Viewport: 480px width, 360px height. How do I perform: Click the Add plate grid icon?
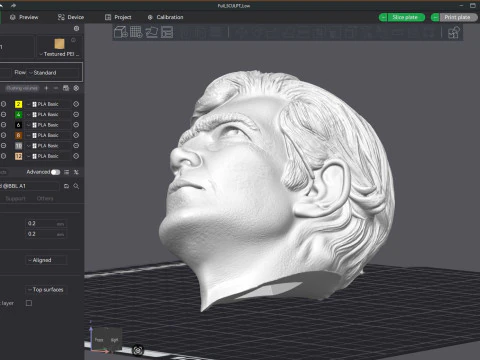pyautogui.click(x=136, y=32)
